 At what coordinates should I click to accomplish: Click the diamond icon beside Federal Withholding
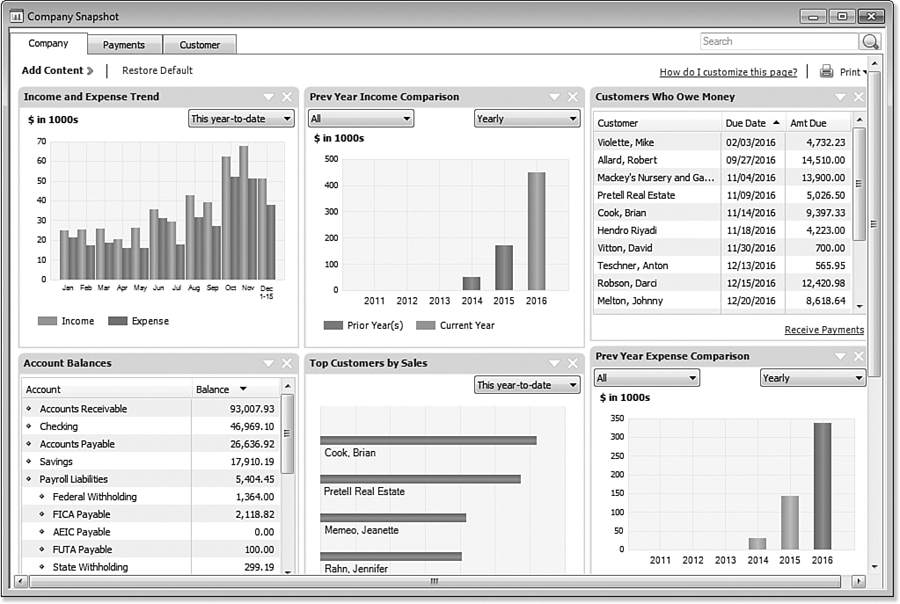[42, 497]
